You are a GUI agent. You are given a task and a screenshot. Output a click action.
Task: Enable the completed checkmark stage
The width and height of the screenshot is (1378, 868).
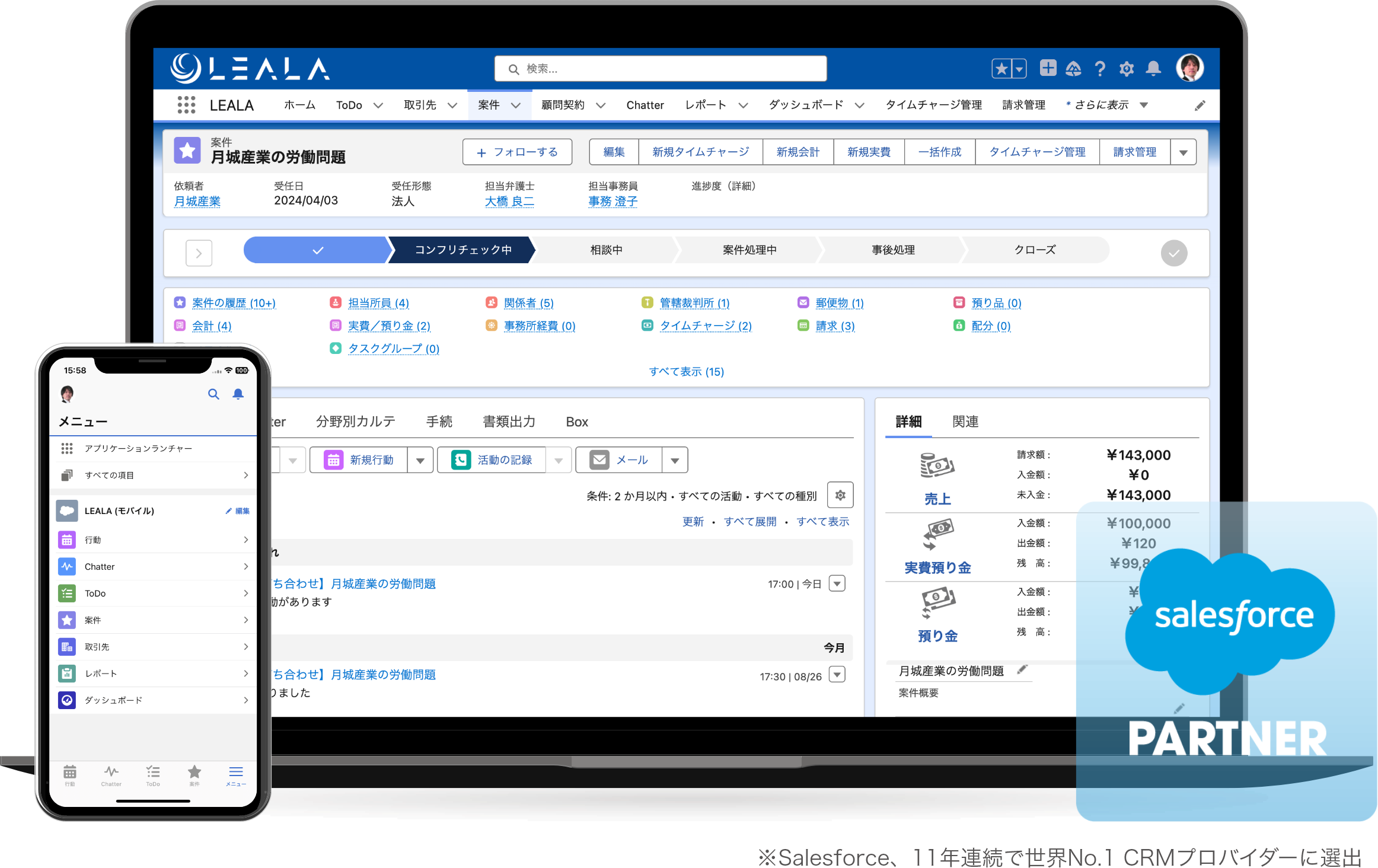pyautogui.click(x=1176, y=253)
